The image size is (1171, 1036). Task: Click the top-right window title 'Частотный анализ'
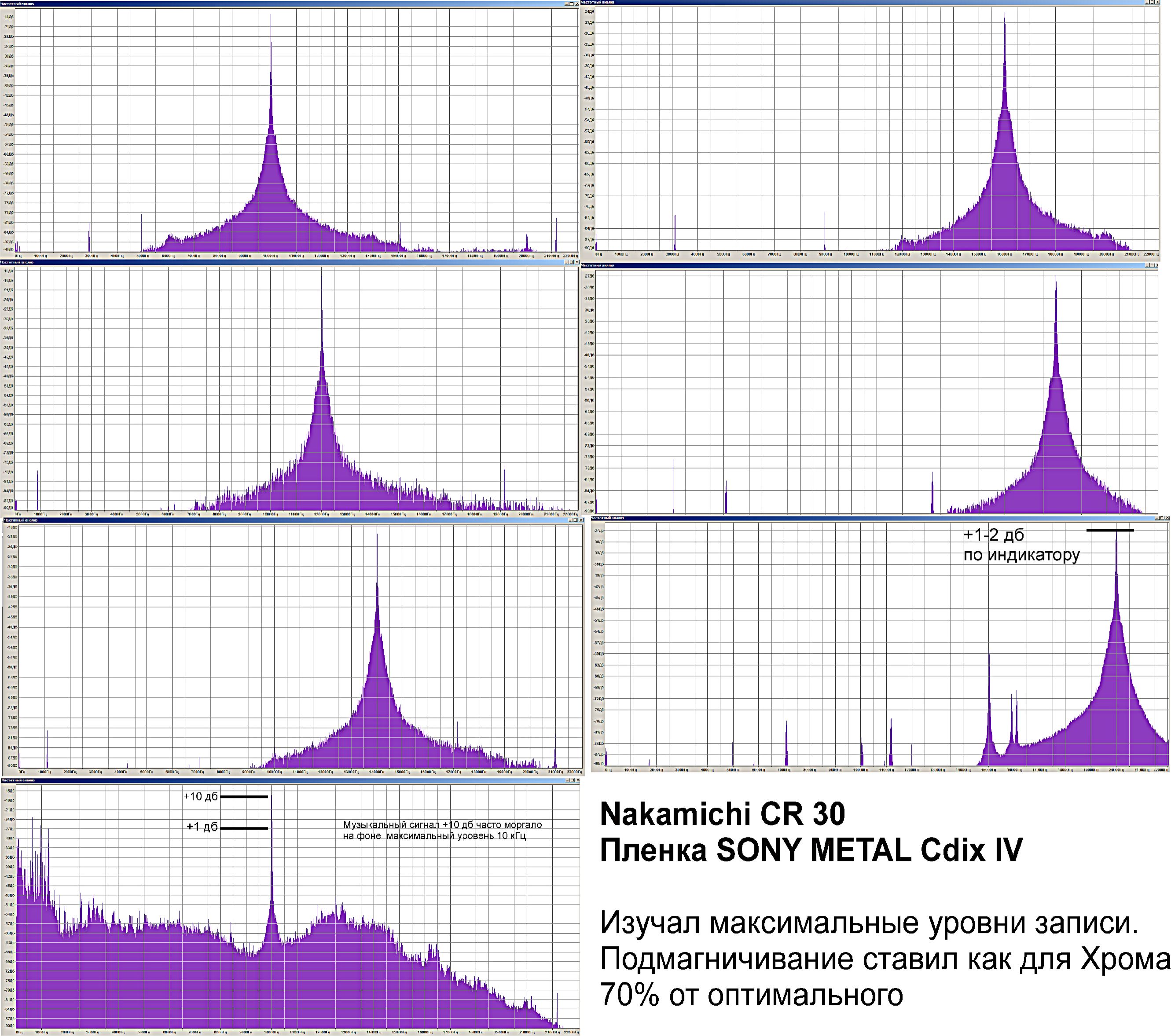point(598,2)
